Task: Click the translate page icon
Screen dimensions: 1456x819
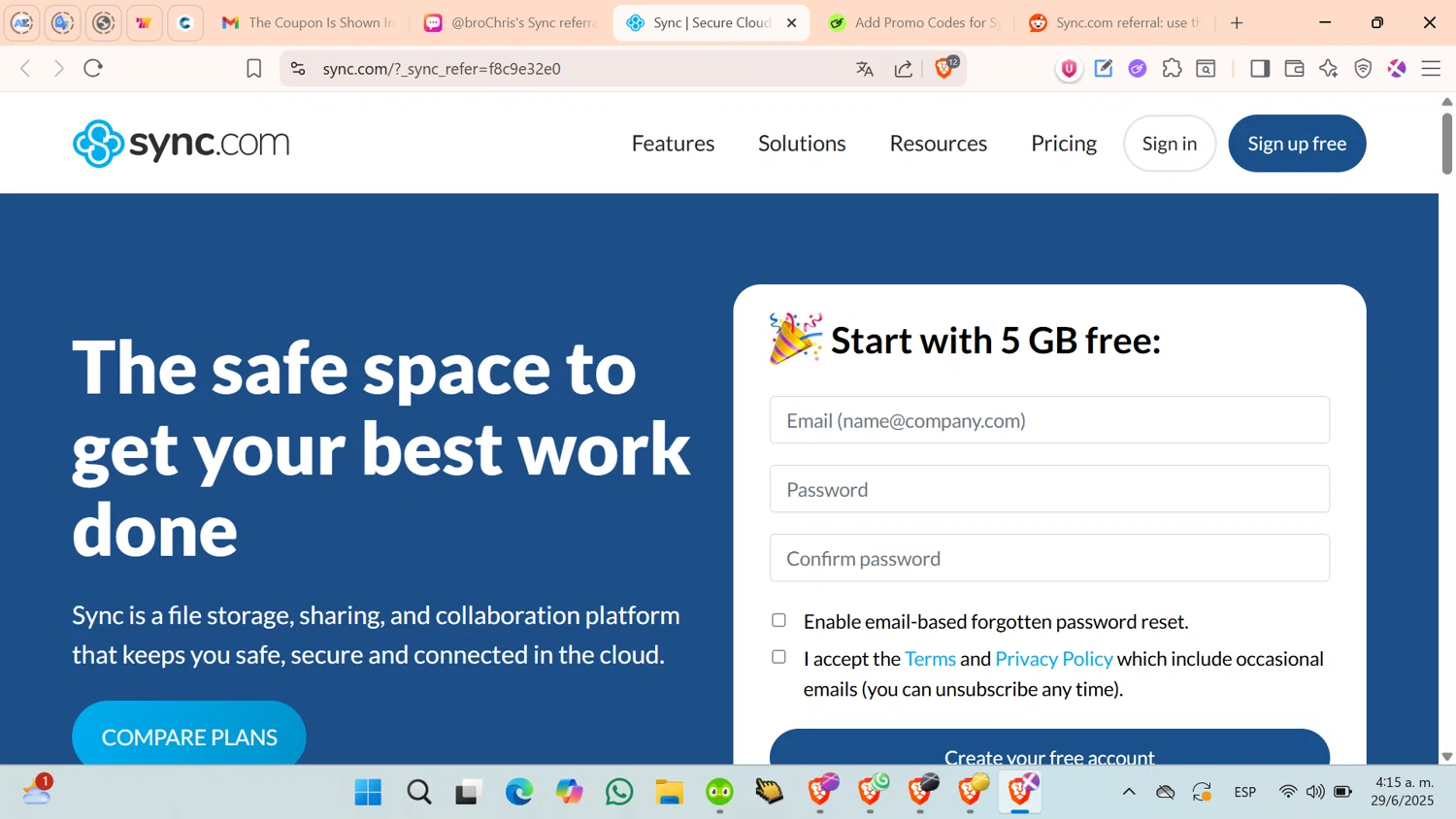Action: 865,68
